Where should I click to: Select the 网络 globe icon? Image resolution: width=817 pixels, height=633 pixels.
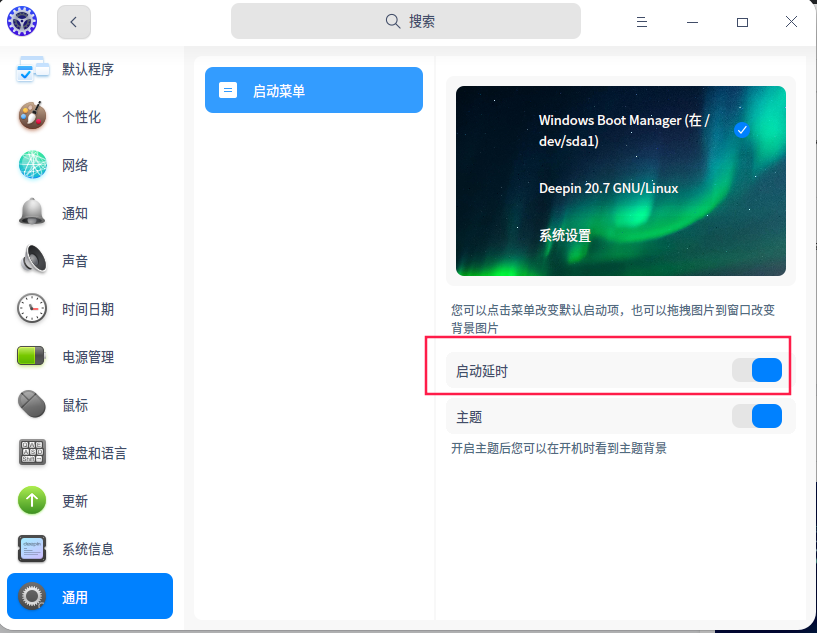pos(32,165)
